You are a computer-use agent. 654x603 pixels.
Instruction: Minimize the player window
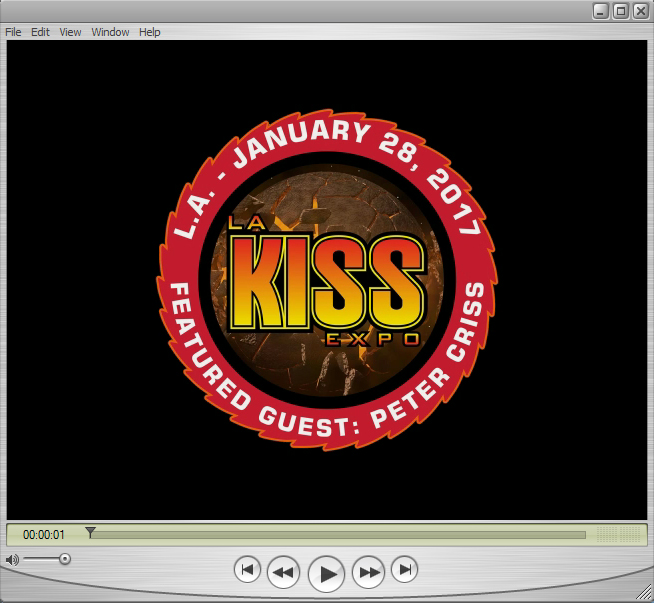(601, 11)
